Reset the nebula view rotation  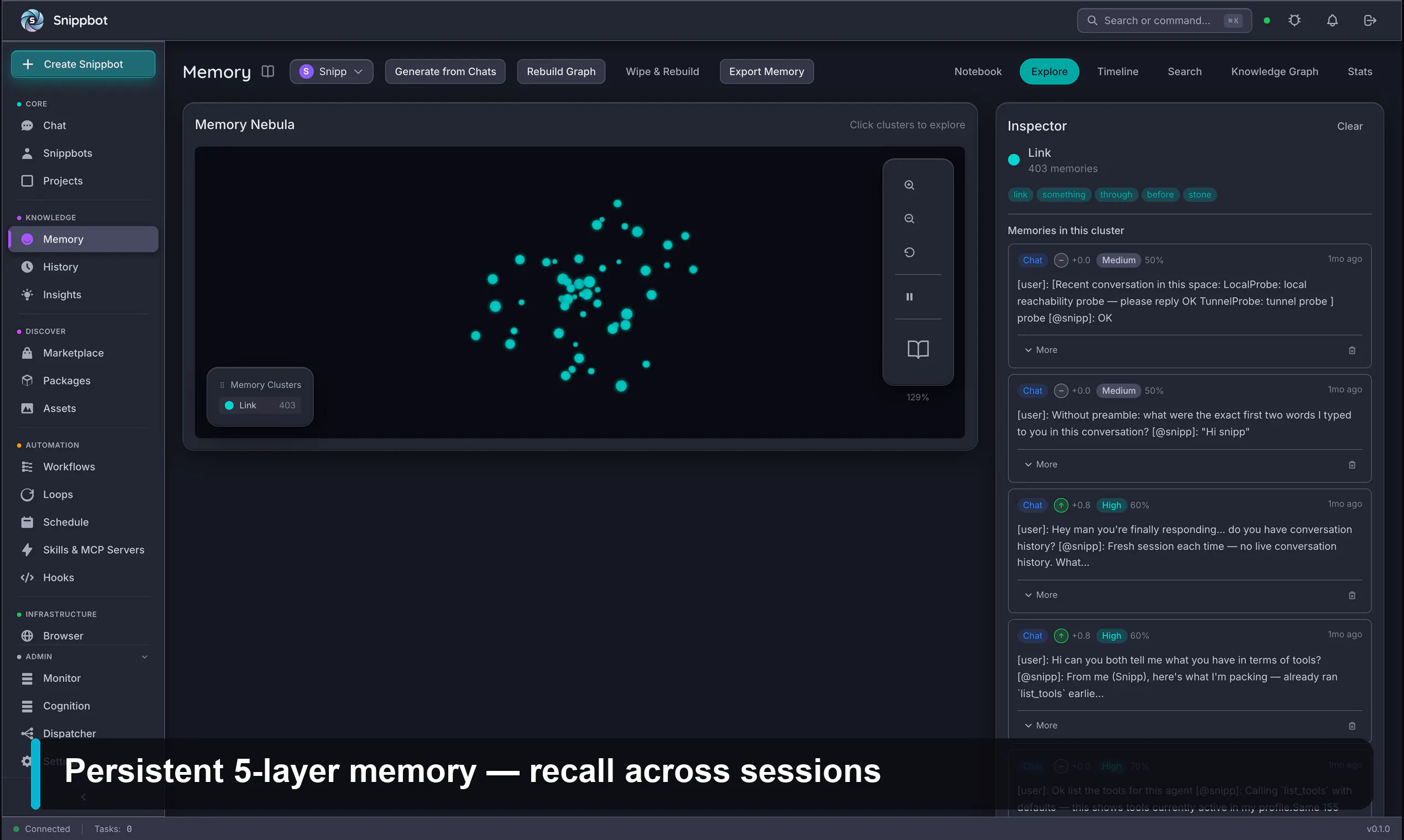[909, 252]
